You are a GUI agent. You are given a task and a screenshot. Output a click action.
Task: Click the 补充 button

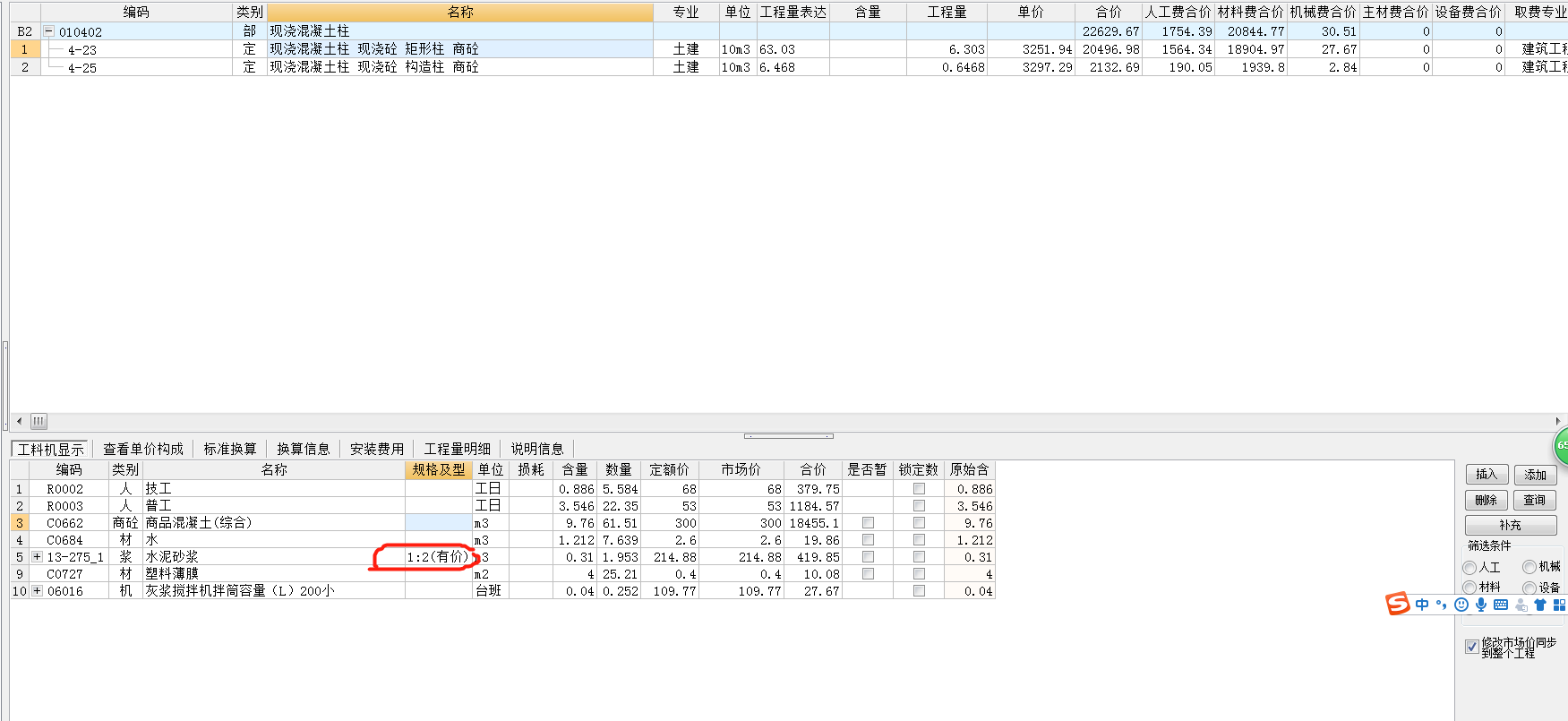pyautogui.click(x=1511, y=525)
